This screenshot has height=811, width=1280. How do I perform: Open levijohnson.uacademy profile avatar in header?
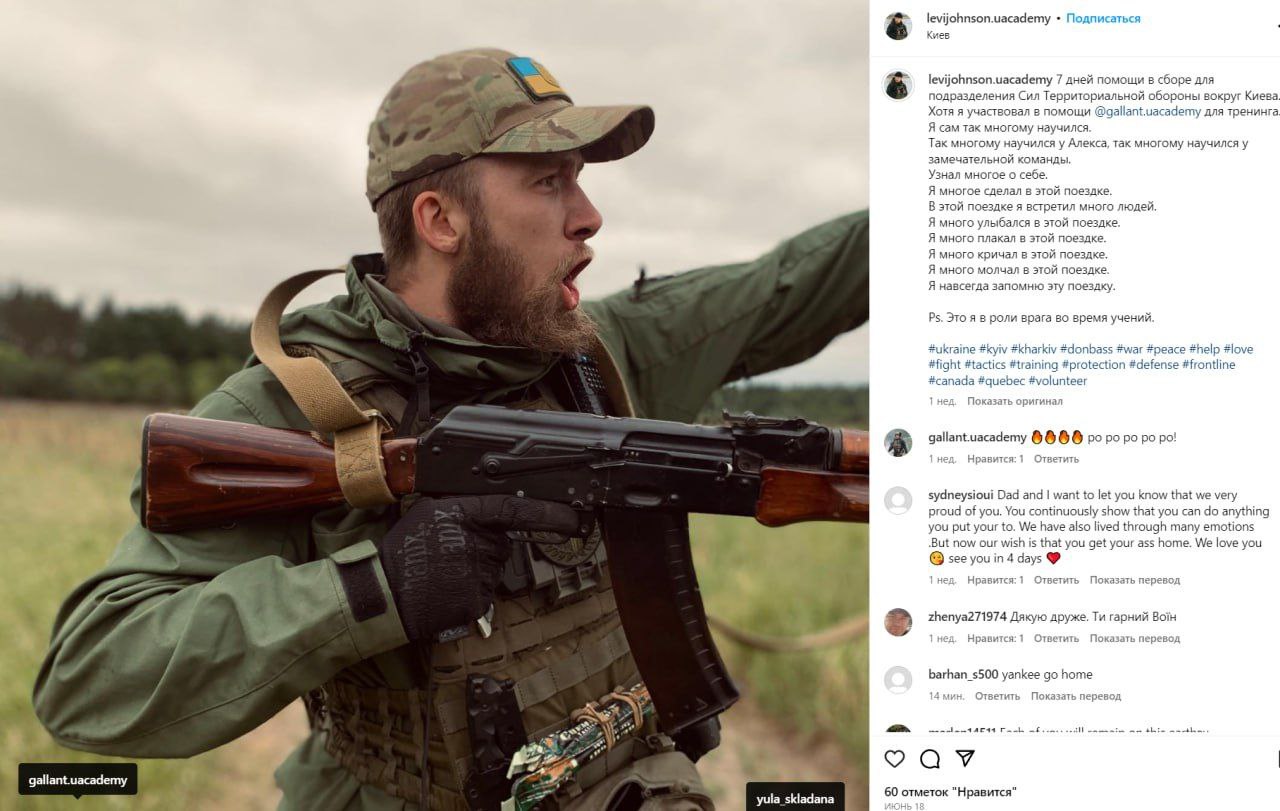coord(898,26)
